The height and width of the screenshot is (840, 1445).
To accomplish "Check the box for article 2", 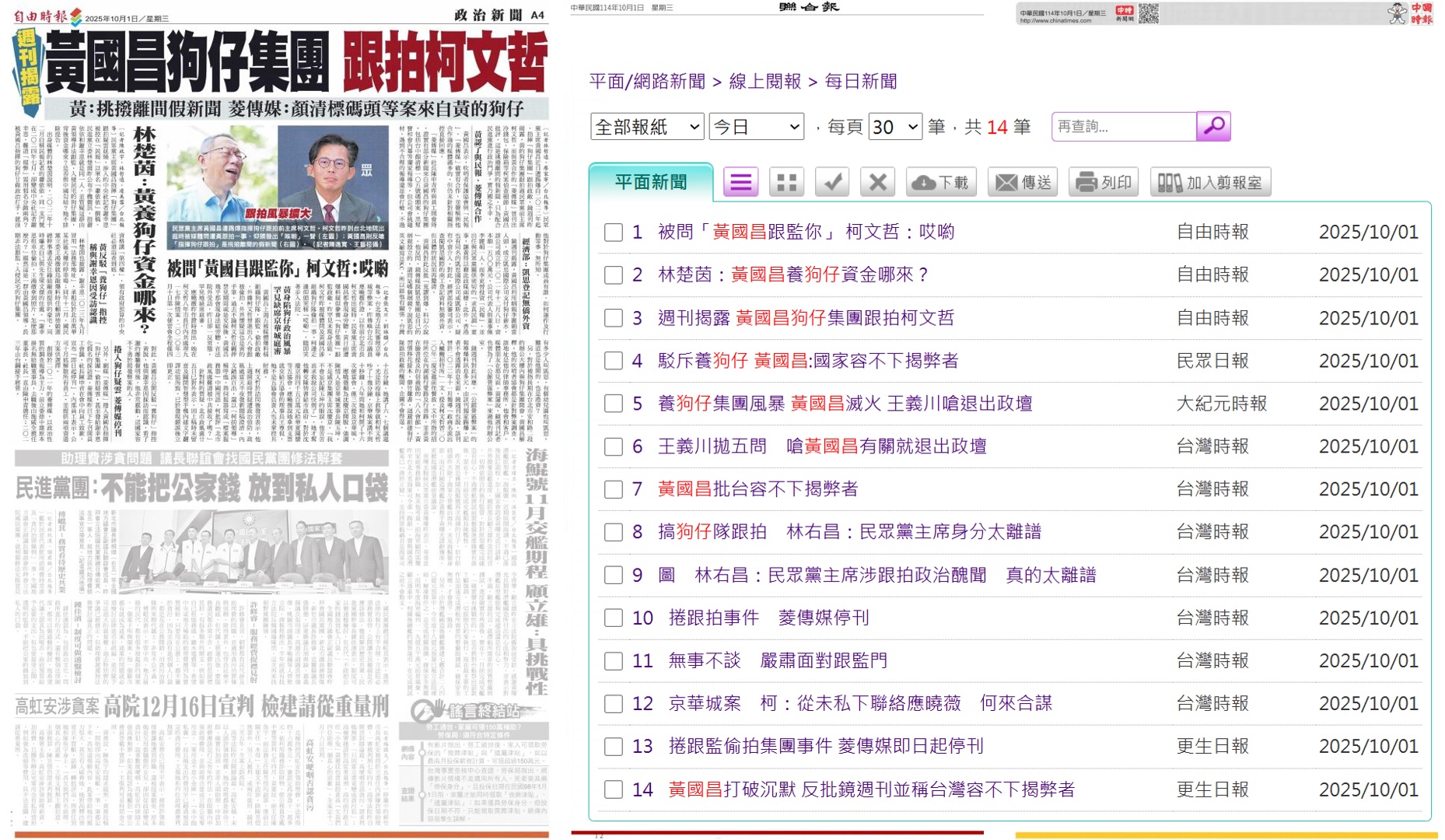I will tap(614, 275).
